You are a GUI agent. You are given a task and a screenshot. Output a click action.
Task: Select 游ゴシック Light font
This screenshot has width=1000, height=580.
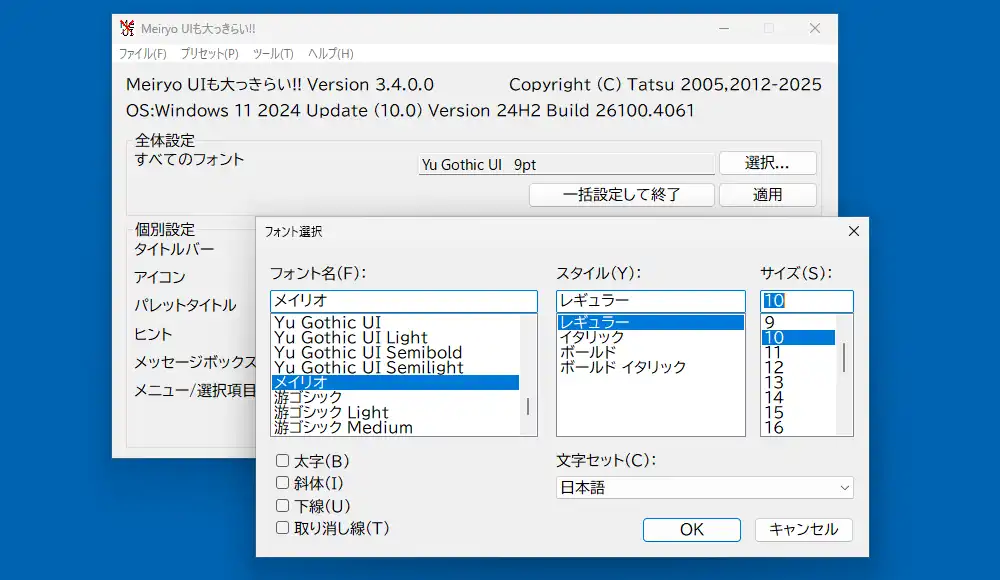[x=395, y=412]
